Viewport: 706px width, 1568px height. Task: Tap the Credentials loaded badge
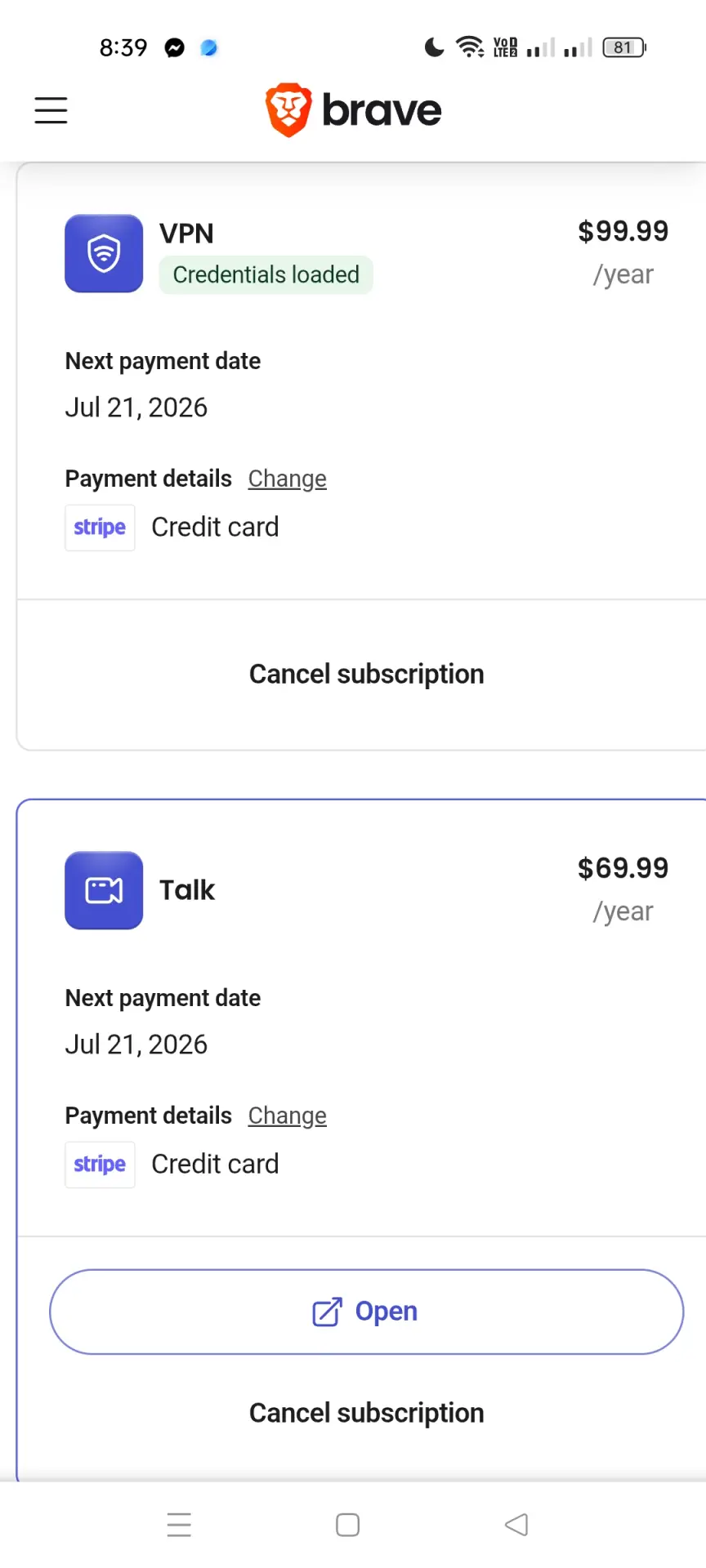(x=266, y=274)
